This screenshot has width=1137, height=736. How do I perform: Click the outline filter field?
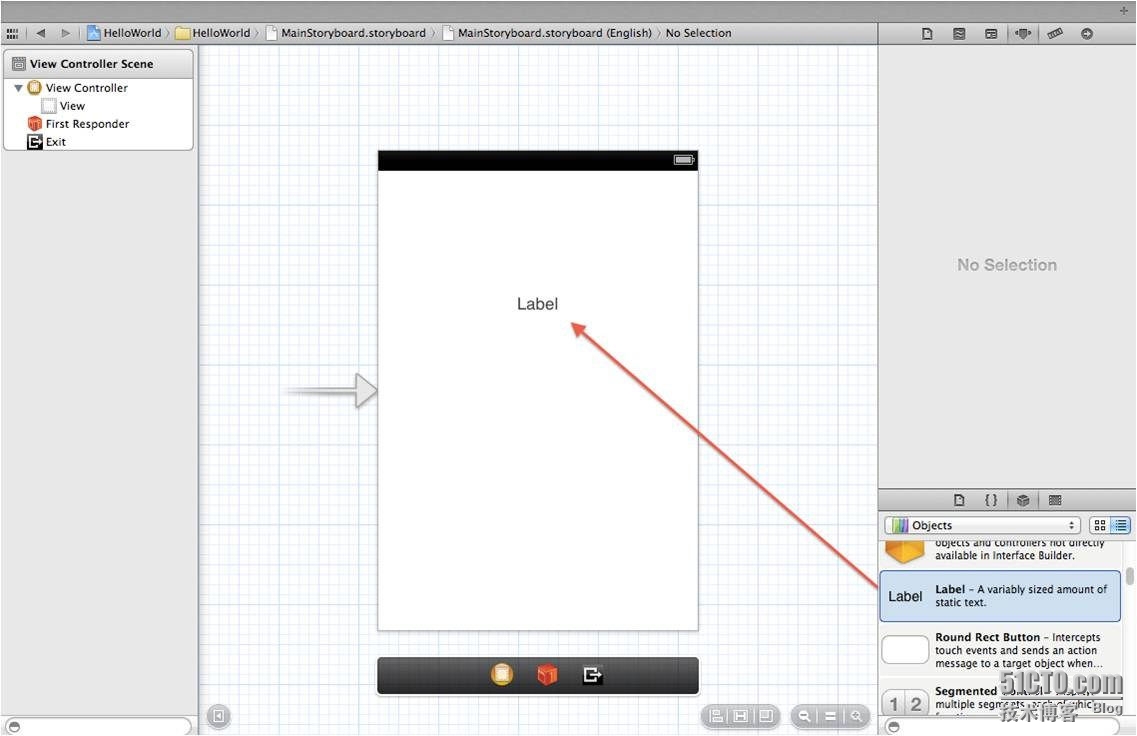tap(99, 726)
